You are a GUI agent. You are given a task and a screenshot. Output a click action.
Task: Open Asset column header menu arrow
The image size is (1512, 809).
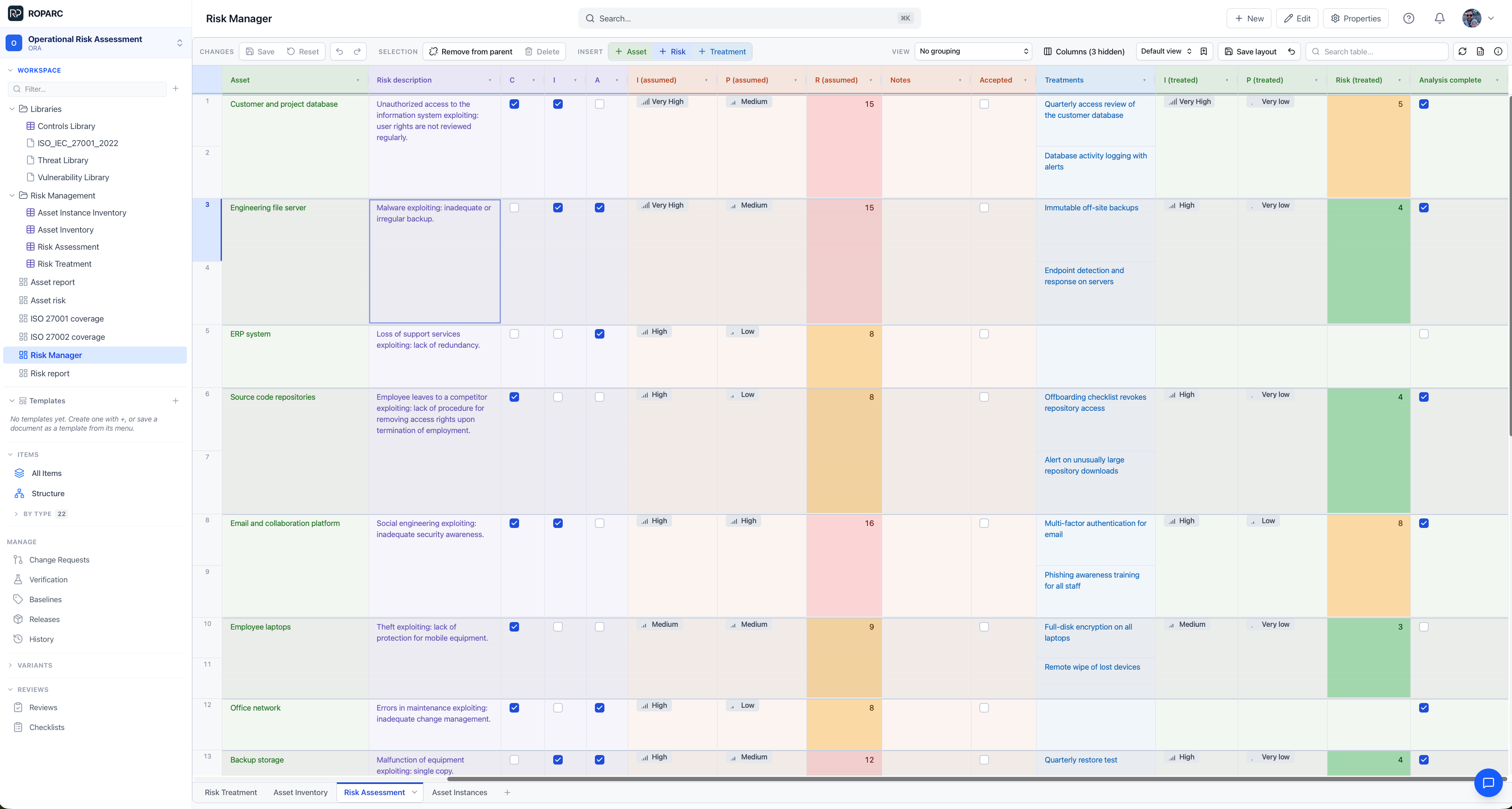(x=358, y=81)
